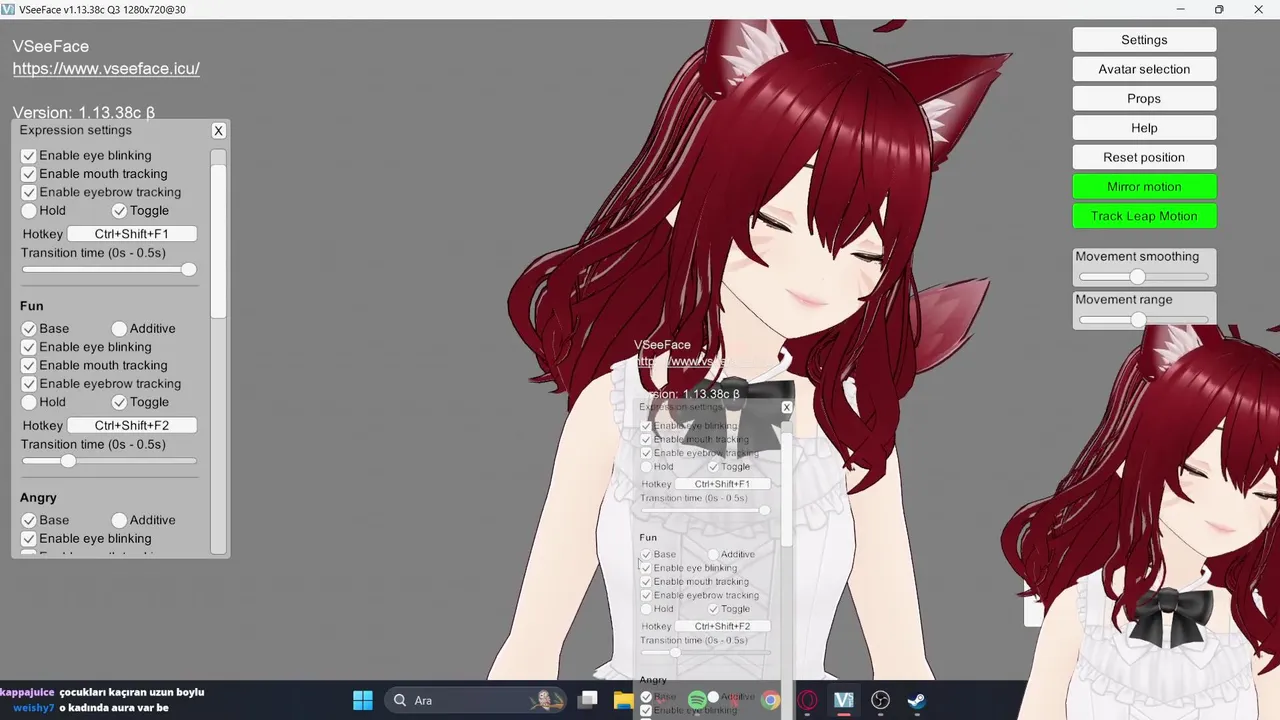Open the Windows Start menu

[363, 700]
